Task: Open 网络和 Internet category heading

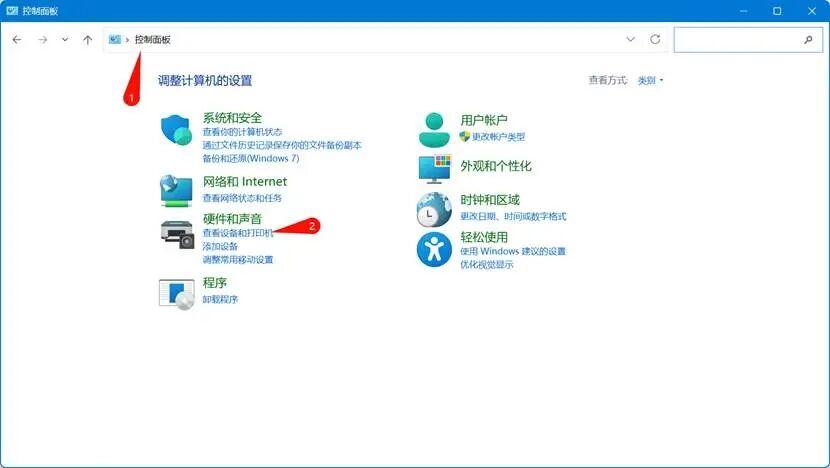Action: (245, 182)
